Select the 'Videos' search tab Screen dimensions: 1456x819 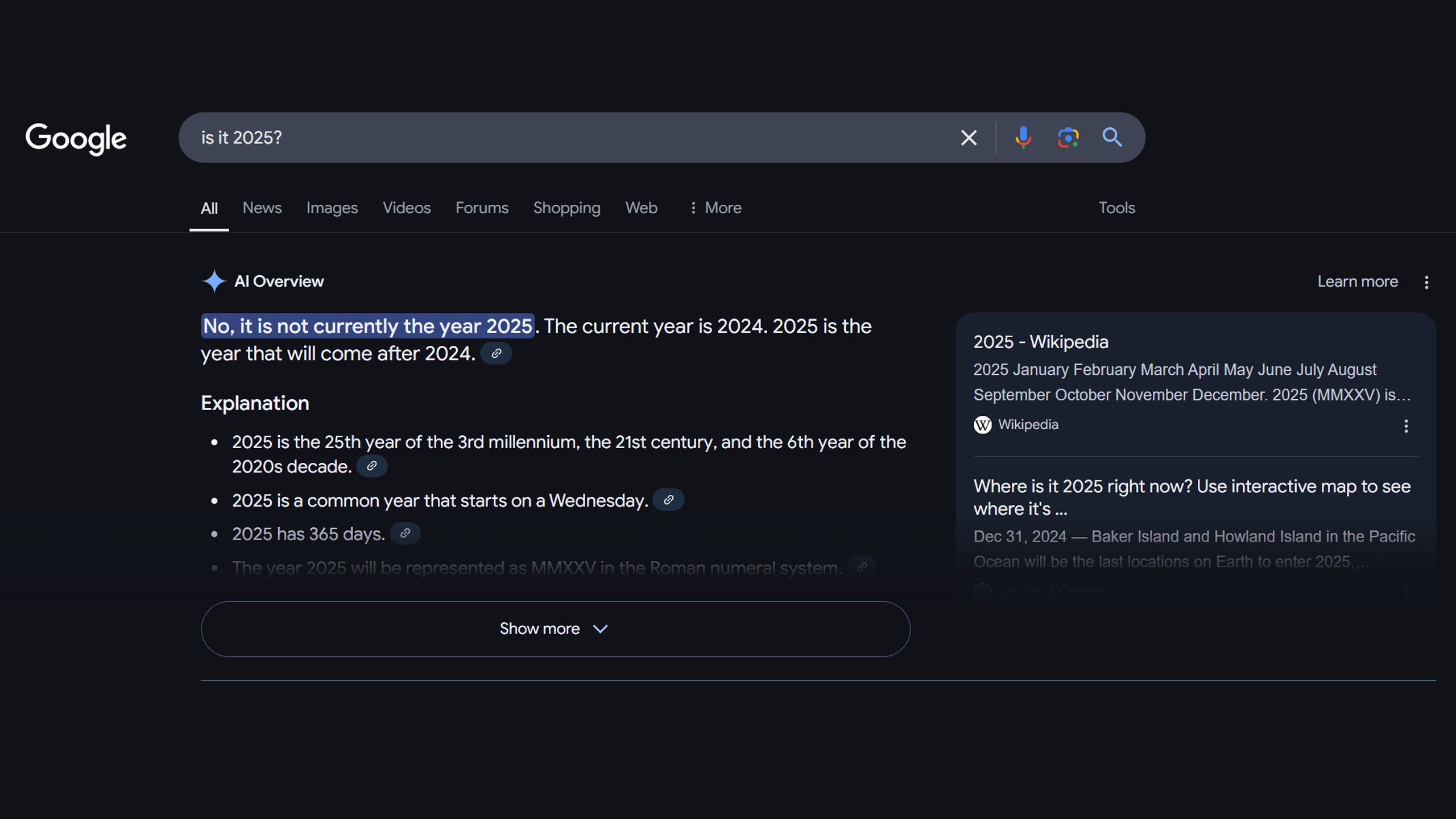point(406,207)
